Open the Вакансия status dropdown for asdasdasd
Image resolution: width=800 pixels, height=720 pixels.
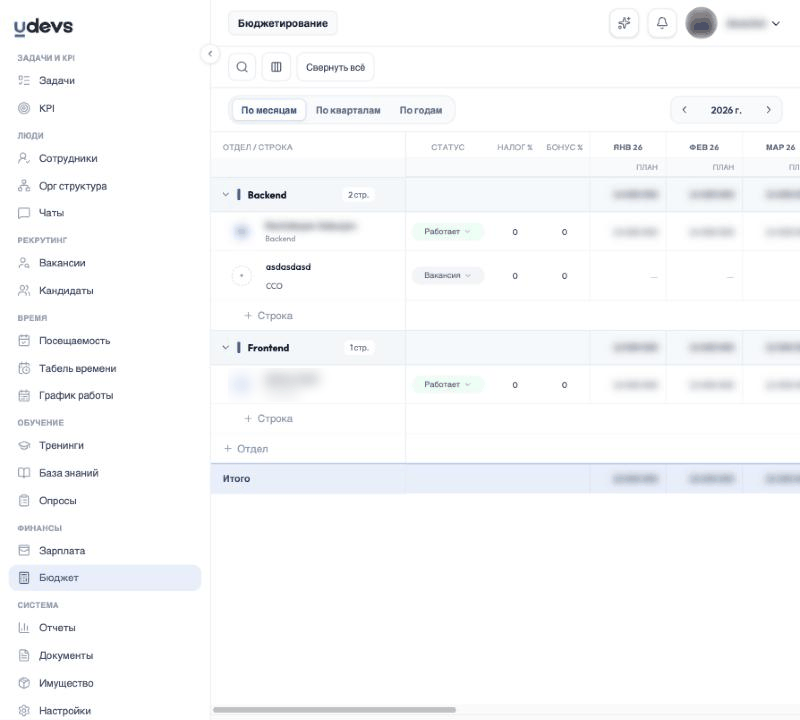tap(447, 276)
